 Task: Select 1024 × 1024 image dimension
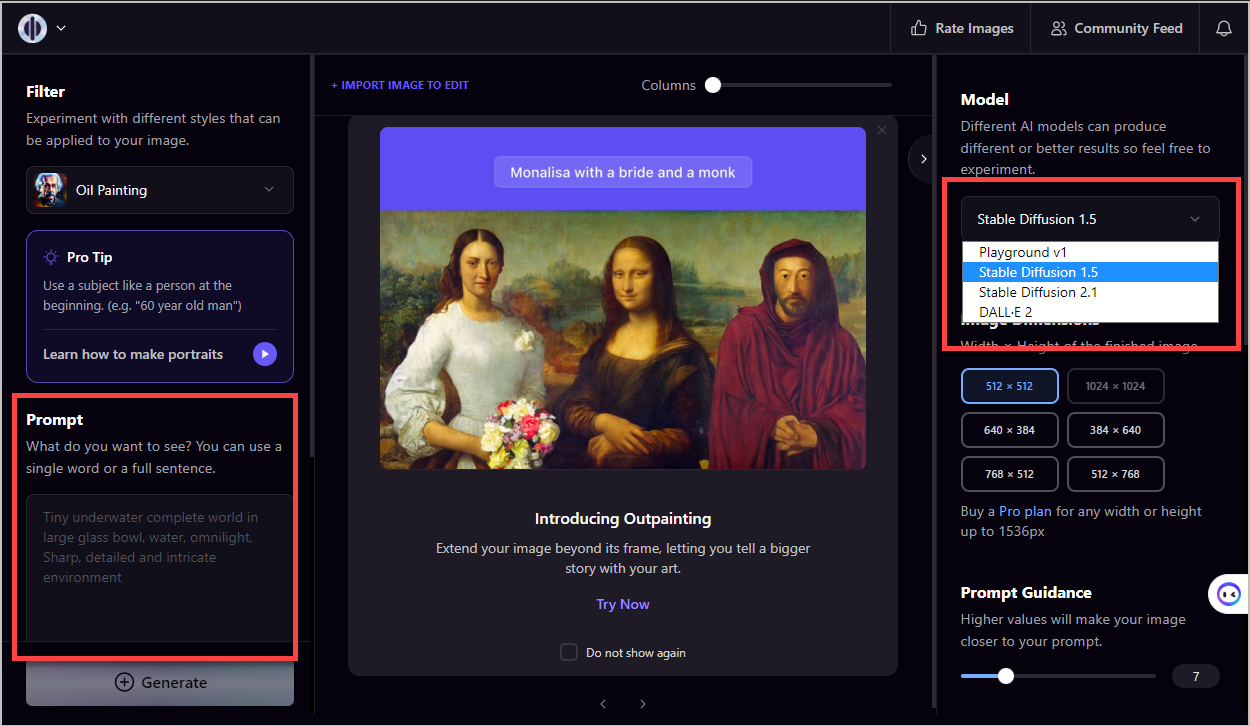1115,386
